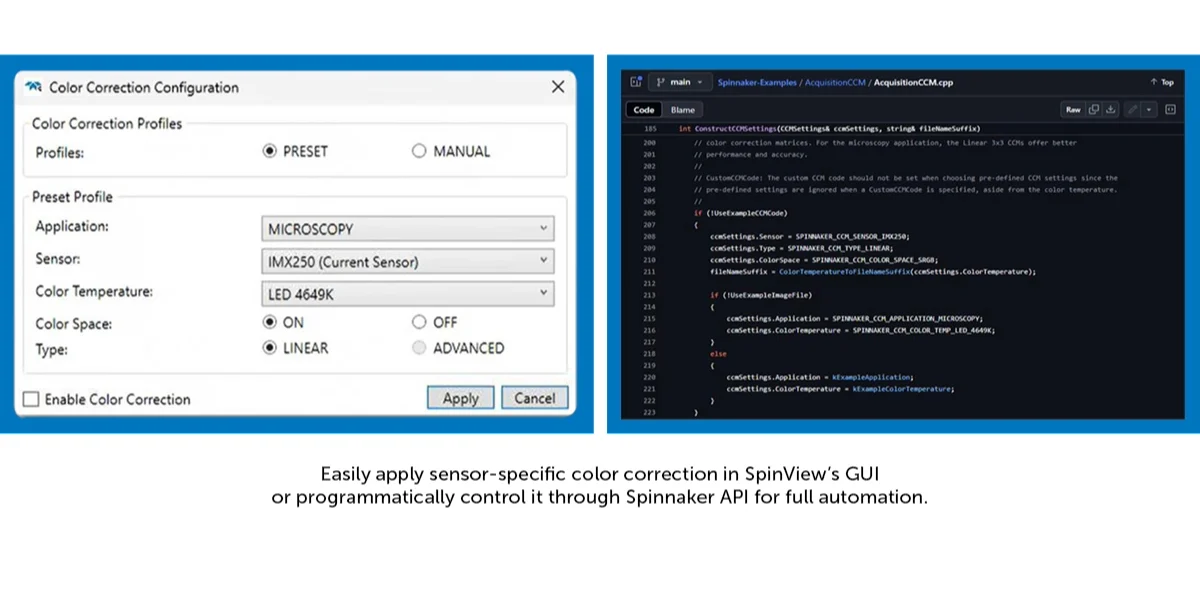The height and width of the screenshot is (600, 1200).
Task: Expand the Sensor IMX250 dropdown
Action: 407,262
